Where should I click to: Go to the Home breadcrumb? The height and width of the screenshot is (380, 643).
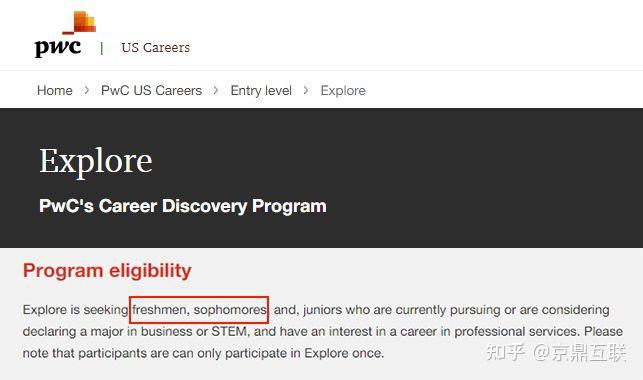coord(55,90)
